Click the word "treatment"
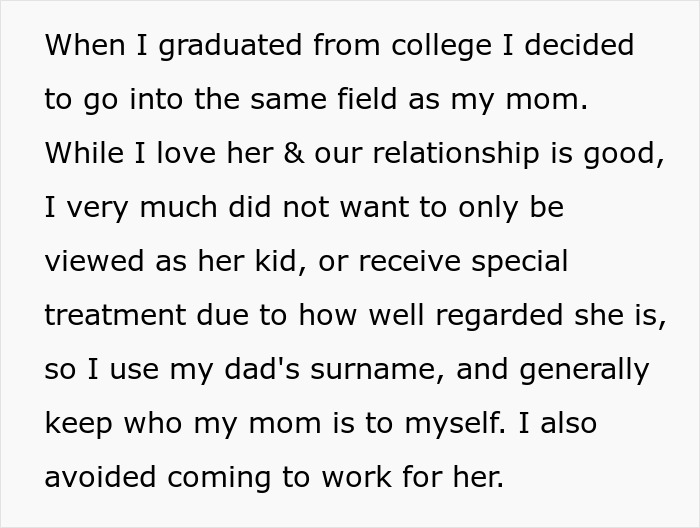700x528 pixels. 113,316
